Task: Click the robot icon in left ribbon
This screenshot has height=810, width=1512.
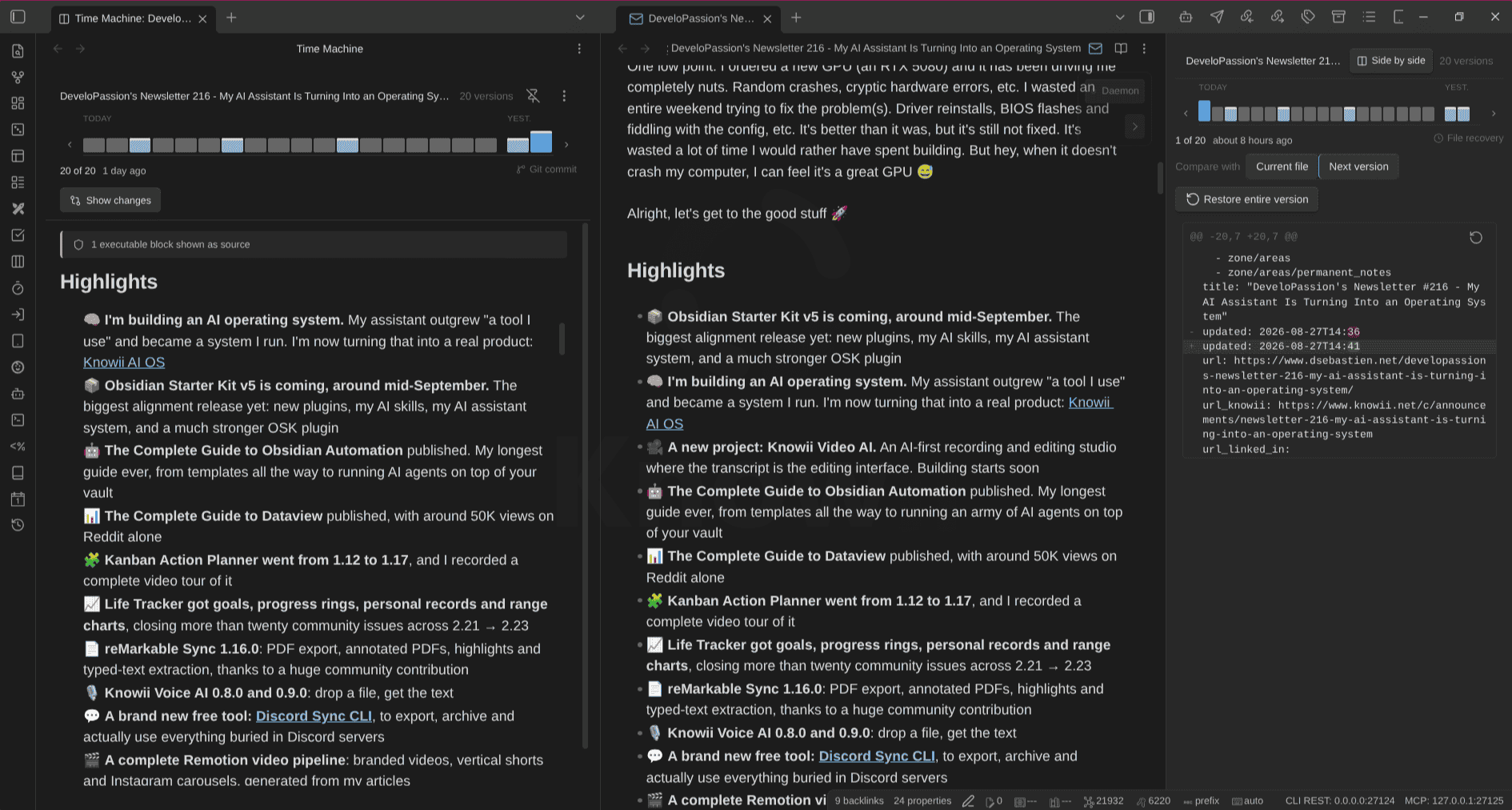Action: (18, 394)
